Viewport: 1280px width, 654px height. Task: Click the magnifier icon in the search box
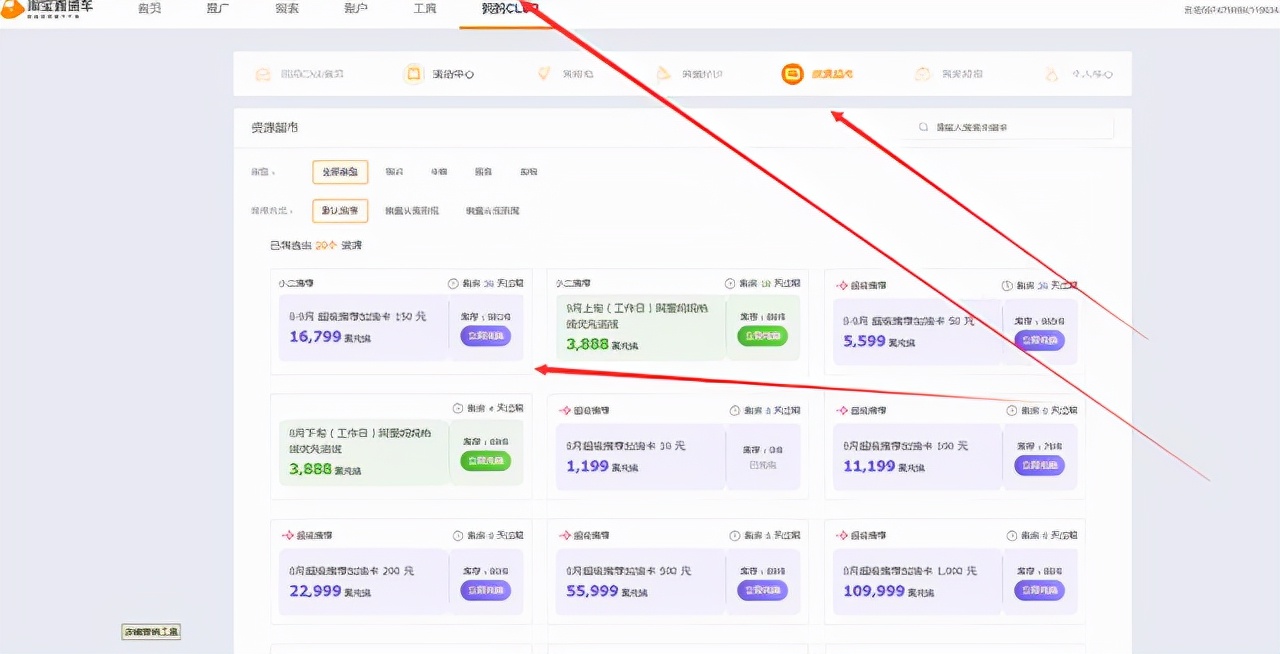click(x=923, y=127)
